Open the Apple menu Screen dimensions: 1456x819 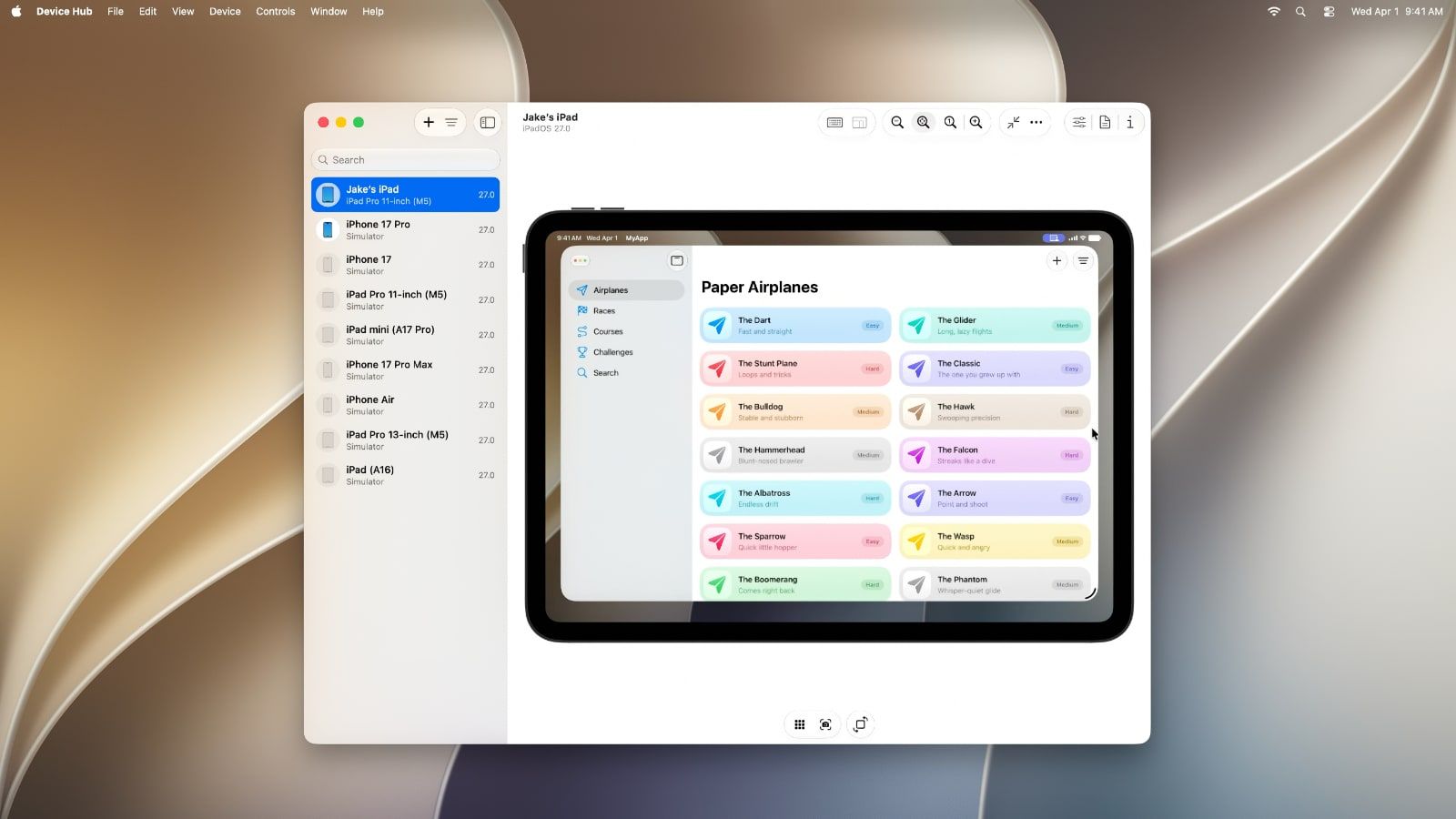(16, 12)
